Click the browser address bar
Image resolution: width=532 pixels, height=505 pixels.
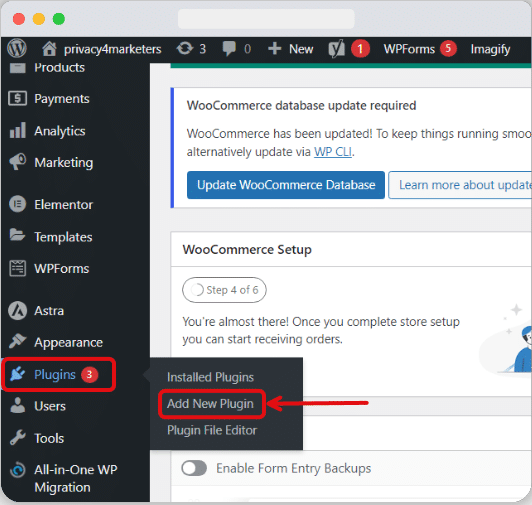pos(266,19)
